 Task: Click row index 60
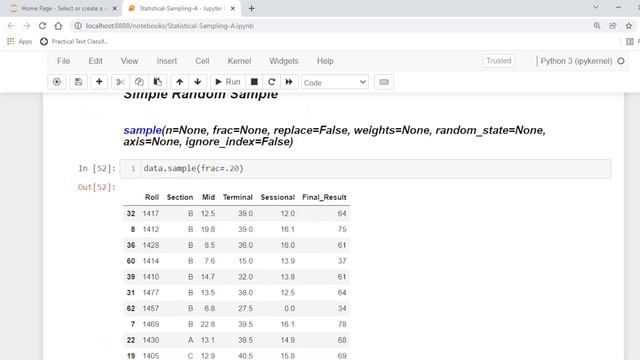tap(131, 261)
